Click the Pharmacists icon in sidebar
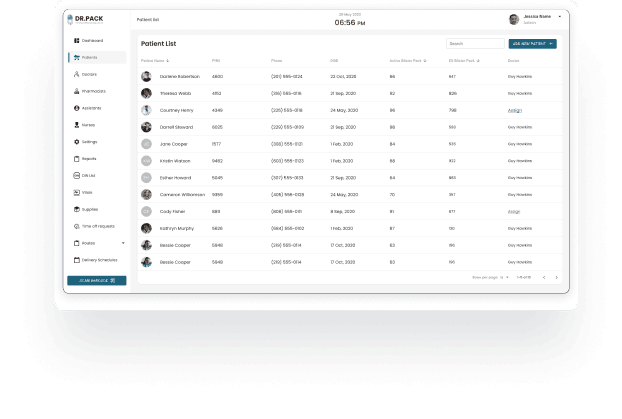Viewport: 622px width, 419px height. pos(77,91)
